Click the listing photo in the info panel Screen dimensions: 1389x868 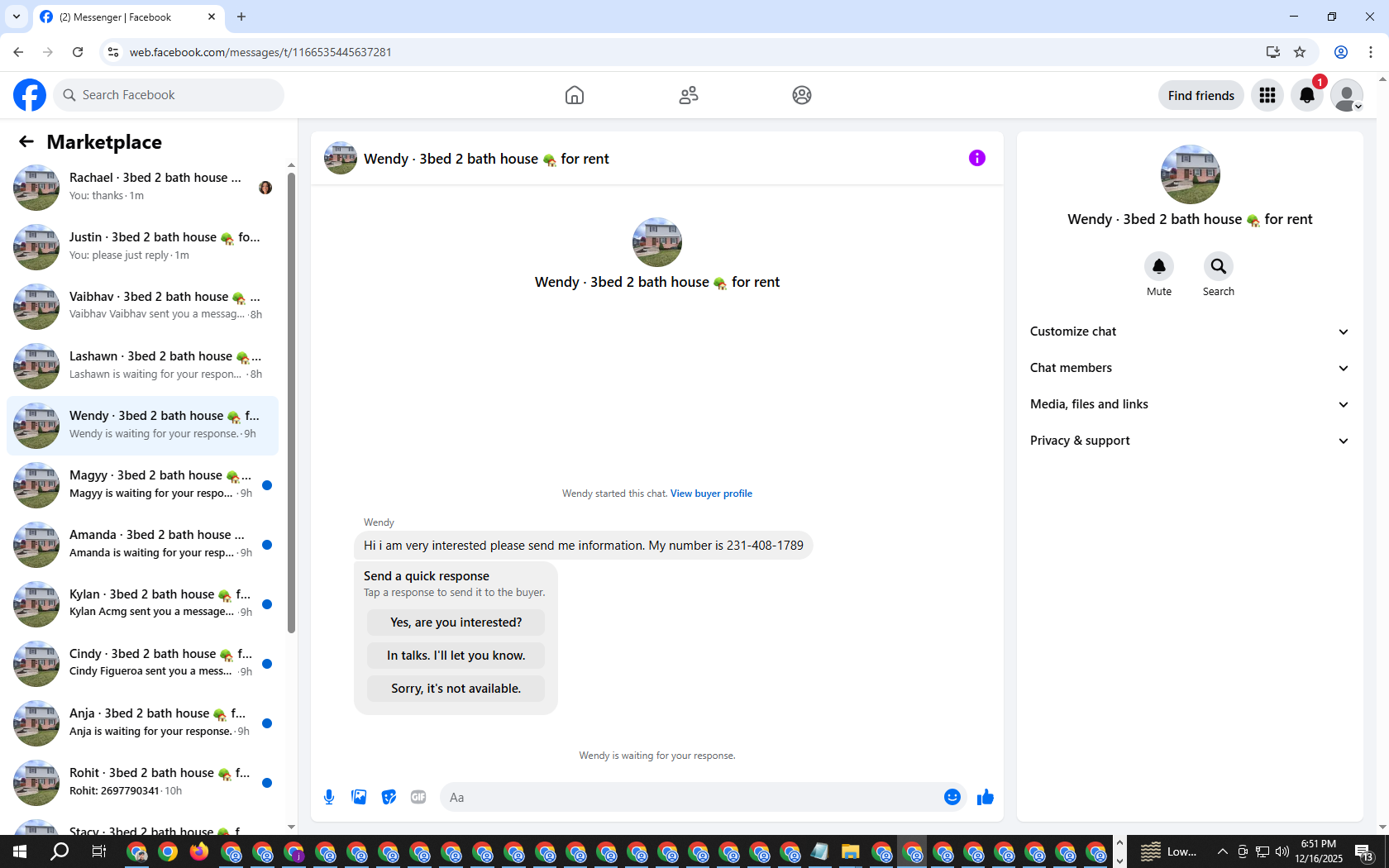[x=1191, y=174]
